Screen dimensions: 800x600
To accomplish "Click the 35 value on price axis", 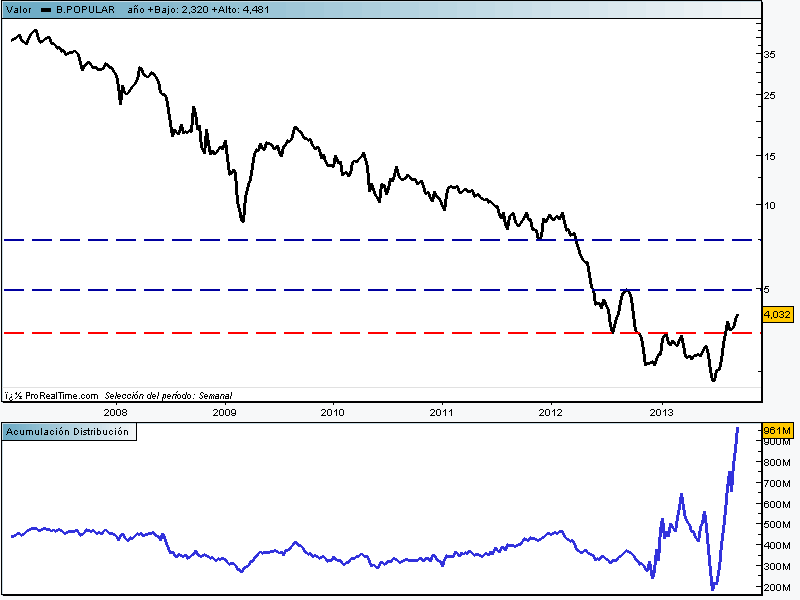I will pos(770,55).
